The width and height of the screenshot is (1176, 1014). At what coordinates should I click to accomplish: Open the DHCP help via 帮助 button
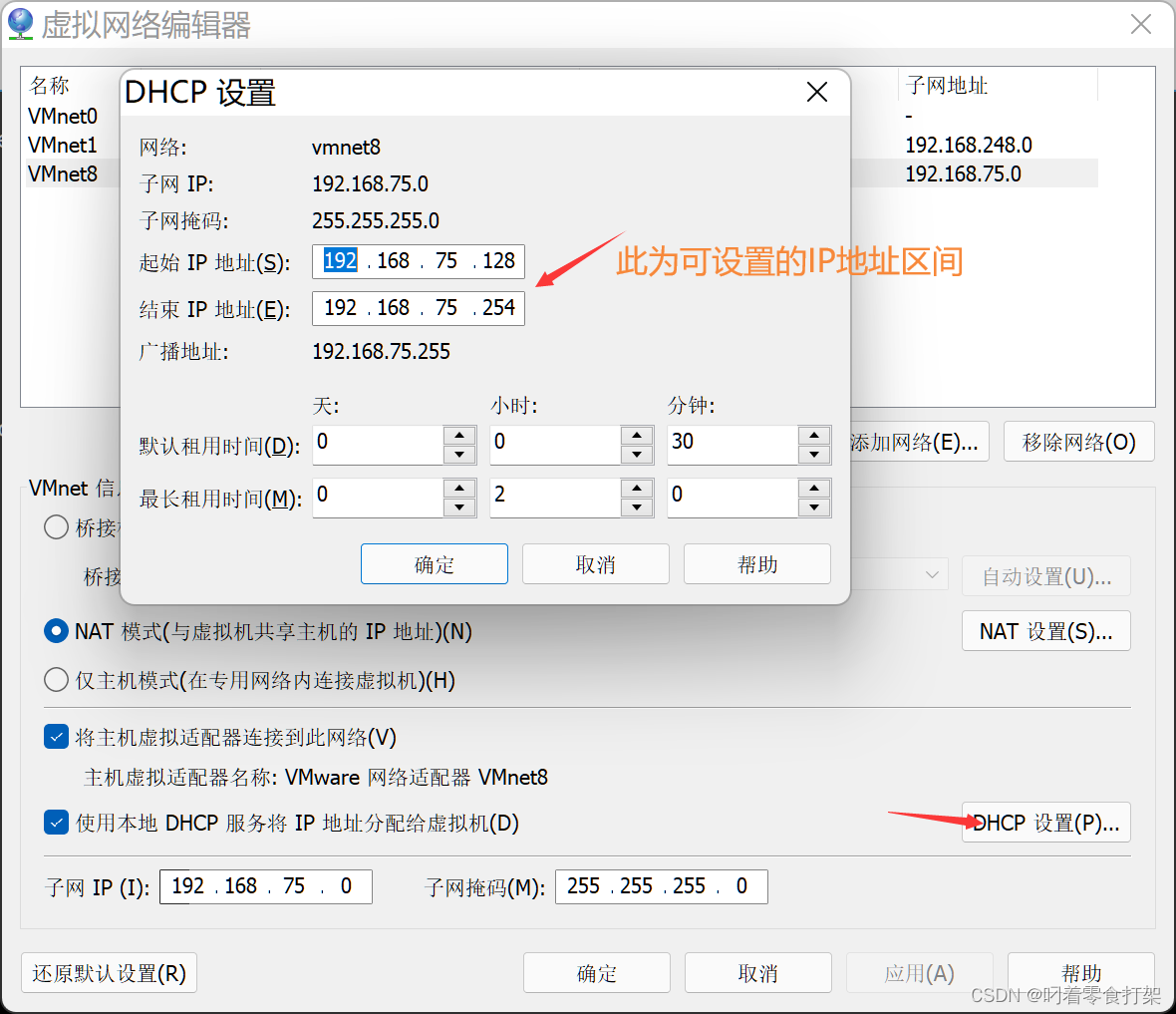pyautogui.click(x=756, y=563)
